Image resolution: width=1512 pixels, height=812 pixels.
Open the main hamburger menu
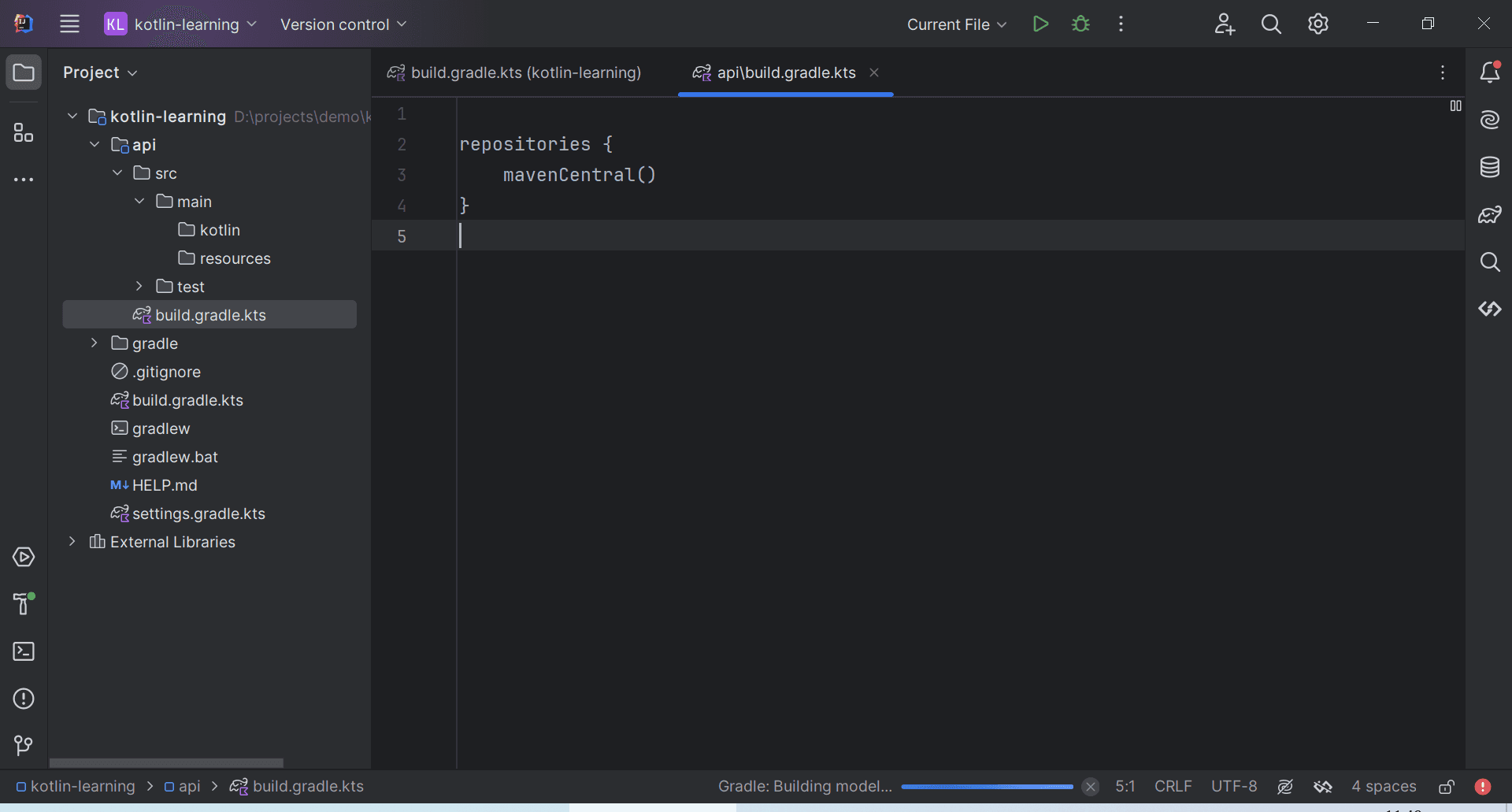(x=70, y=24)
